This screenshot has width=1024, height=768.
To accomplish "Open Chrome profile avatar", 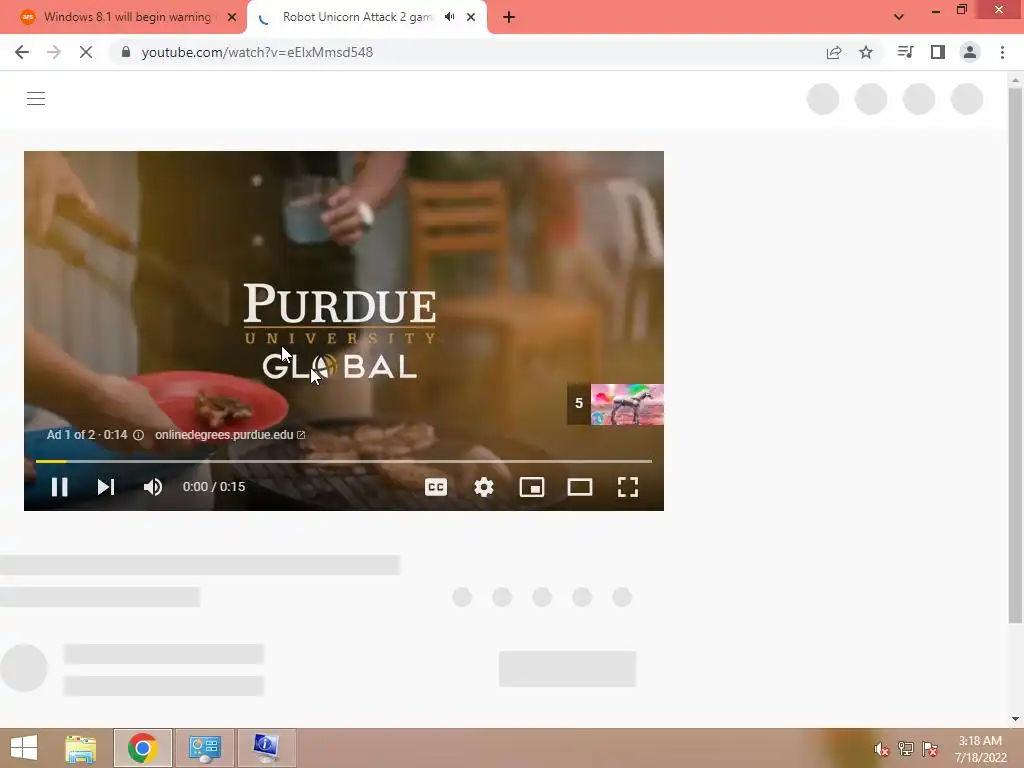I will click(x=970, y=52).
